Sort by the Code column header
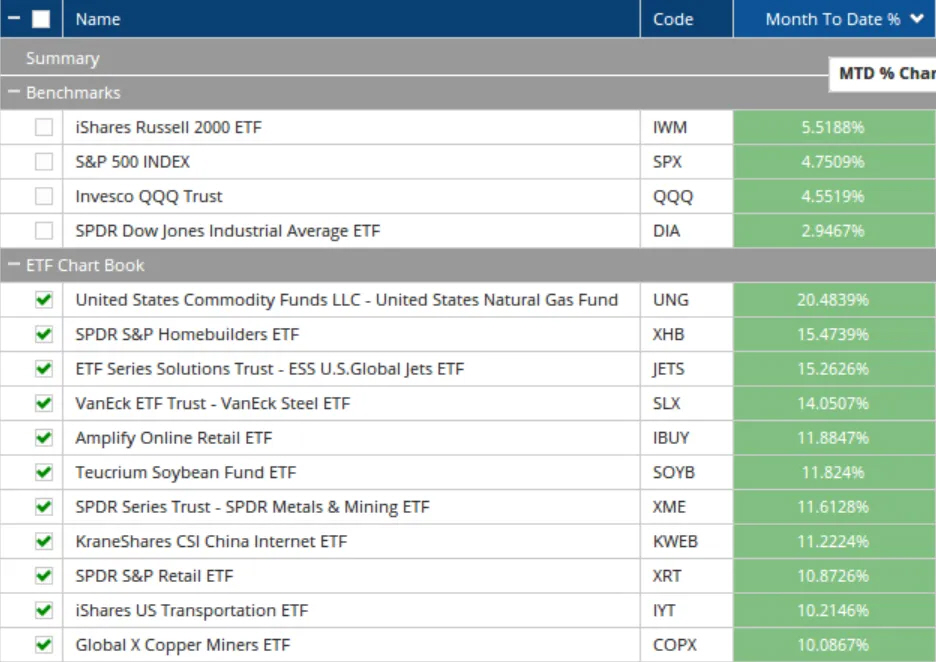Image resolution: width=936 pixels, height=662 pixels. click(673, 19)
